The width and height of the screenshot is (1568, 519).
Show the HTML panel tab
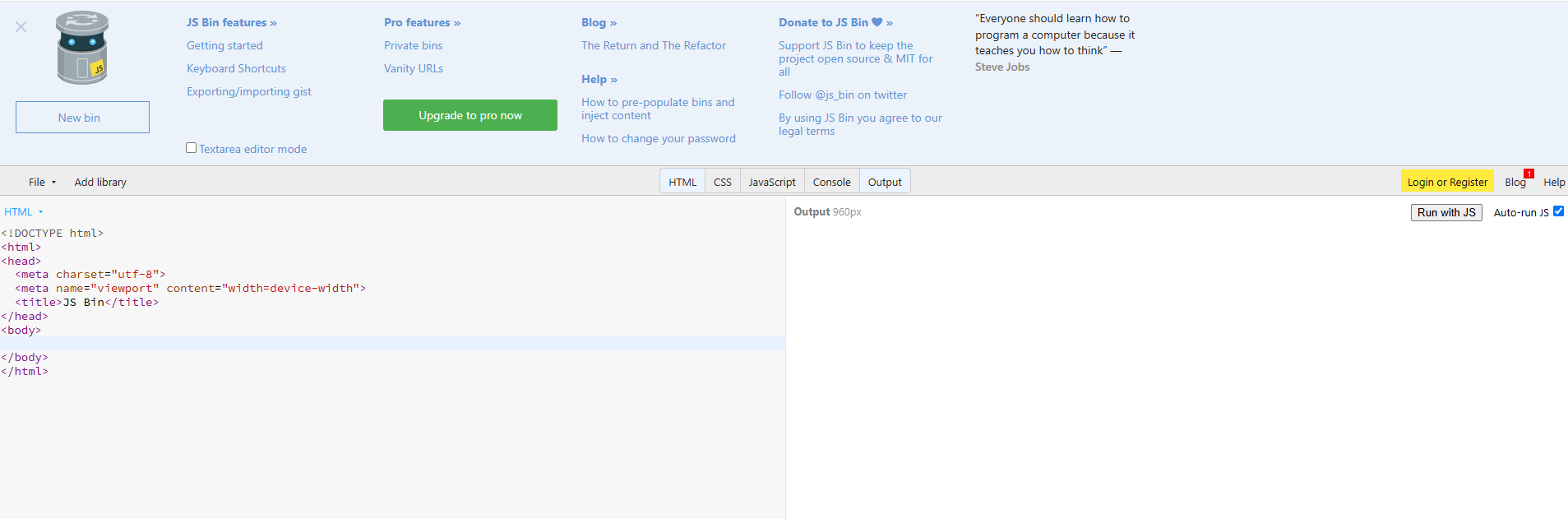click(x=682, y=182)
